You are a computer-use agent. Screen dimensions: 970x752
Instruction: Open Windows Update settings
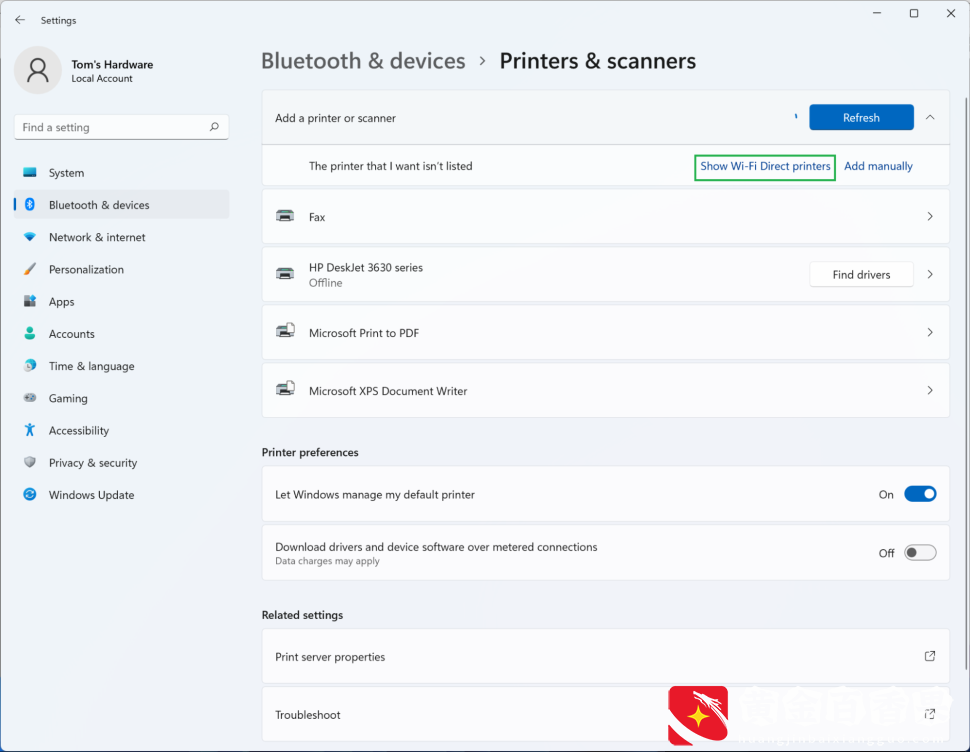point(121,495)
